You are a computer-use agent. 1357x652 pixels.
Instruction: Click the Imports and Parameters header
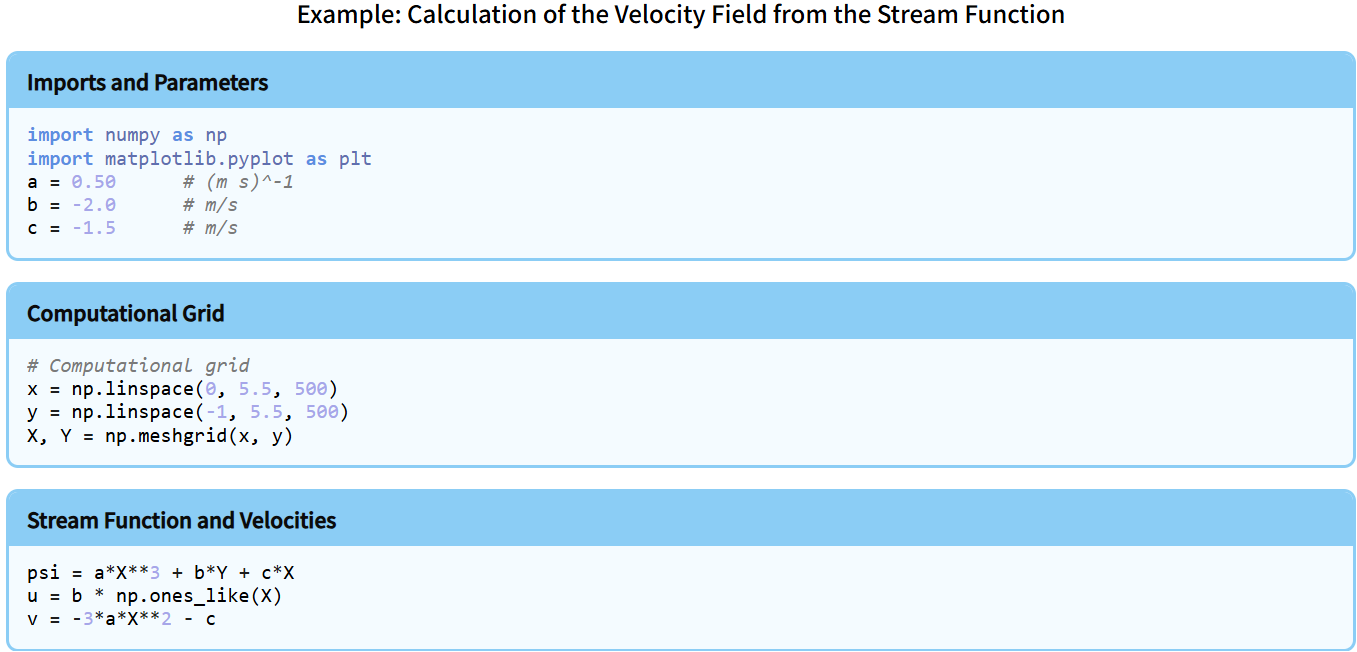click(x=148, y=83)
